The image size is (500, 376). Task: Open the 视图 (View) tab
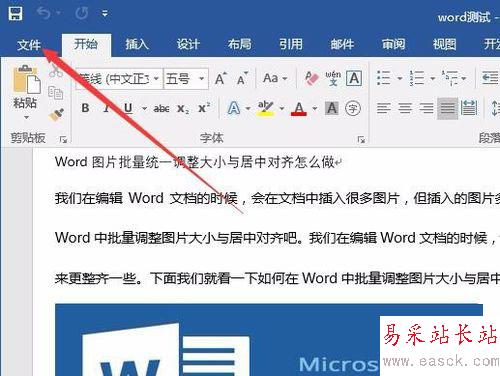point(444,44)
